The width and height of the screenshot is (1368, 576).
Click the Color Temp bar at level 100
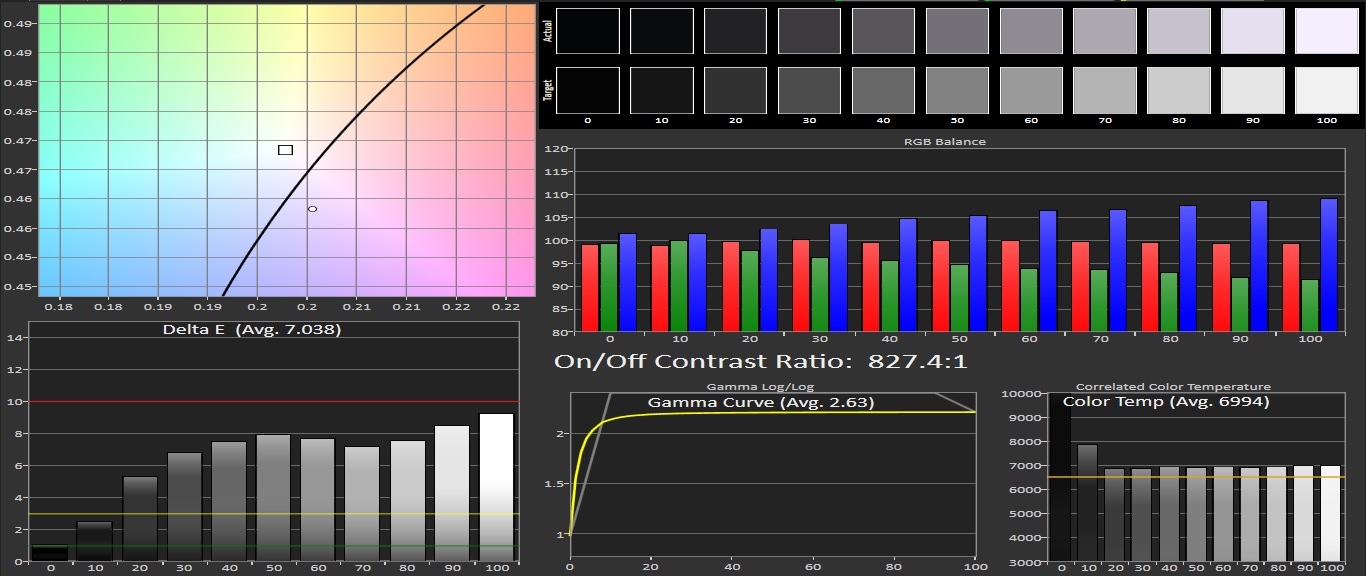(x=1330, y=513)
